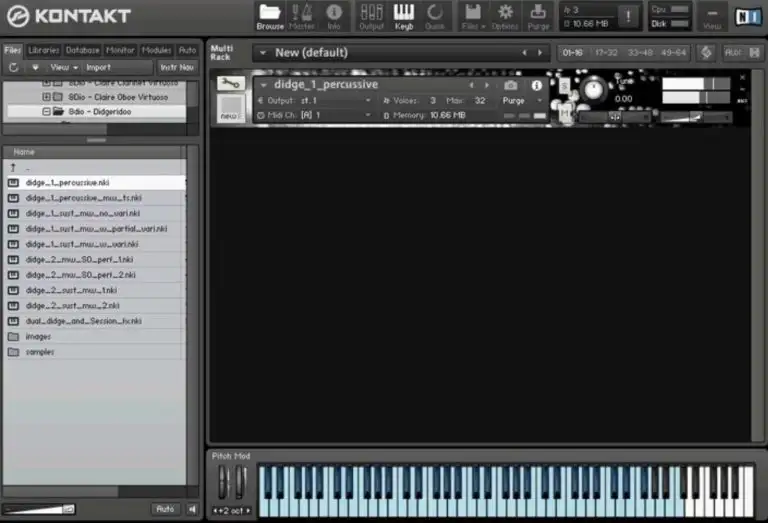Show instrument info via the i icon

[x=537, y=86]
